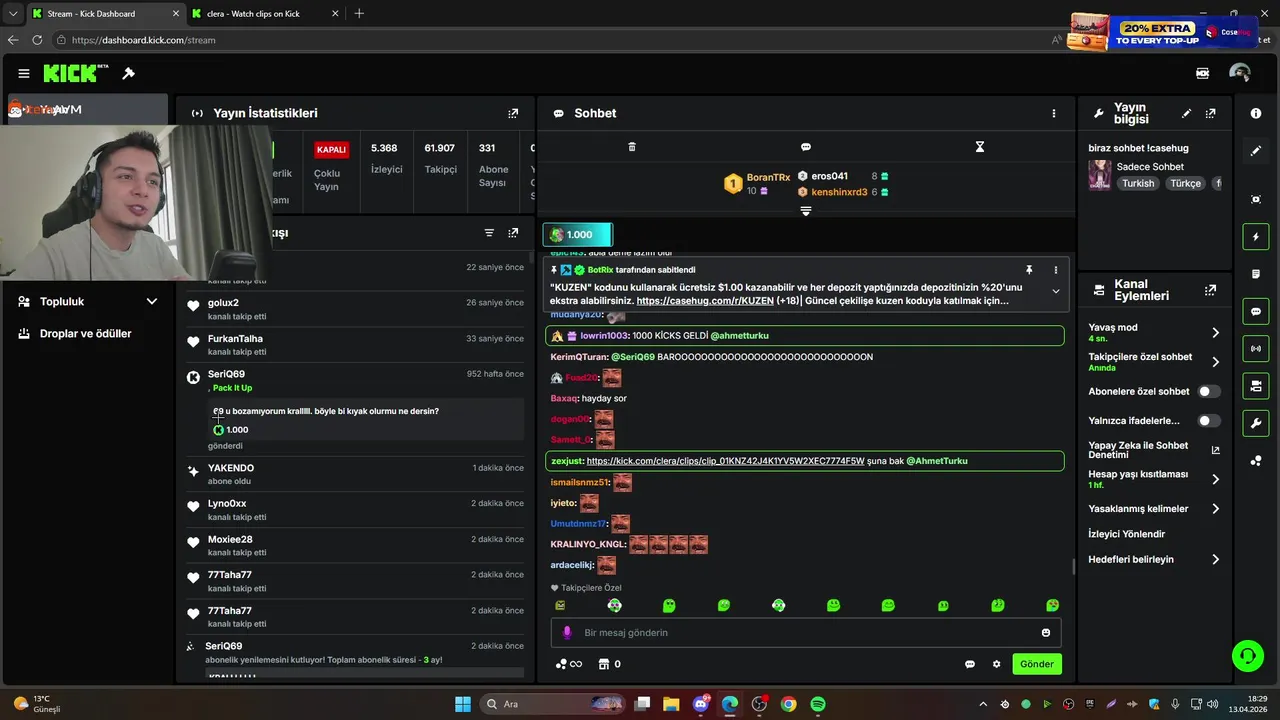Open the emoji picker in message box
This screenshot has width=1280, height=720.
pyautogui.click(x=1046, y=633)
